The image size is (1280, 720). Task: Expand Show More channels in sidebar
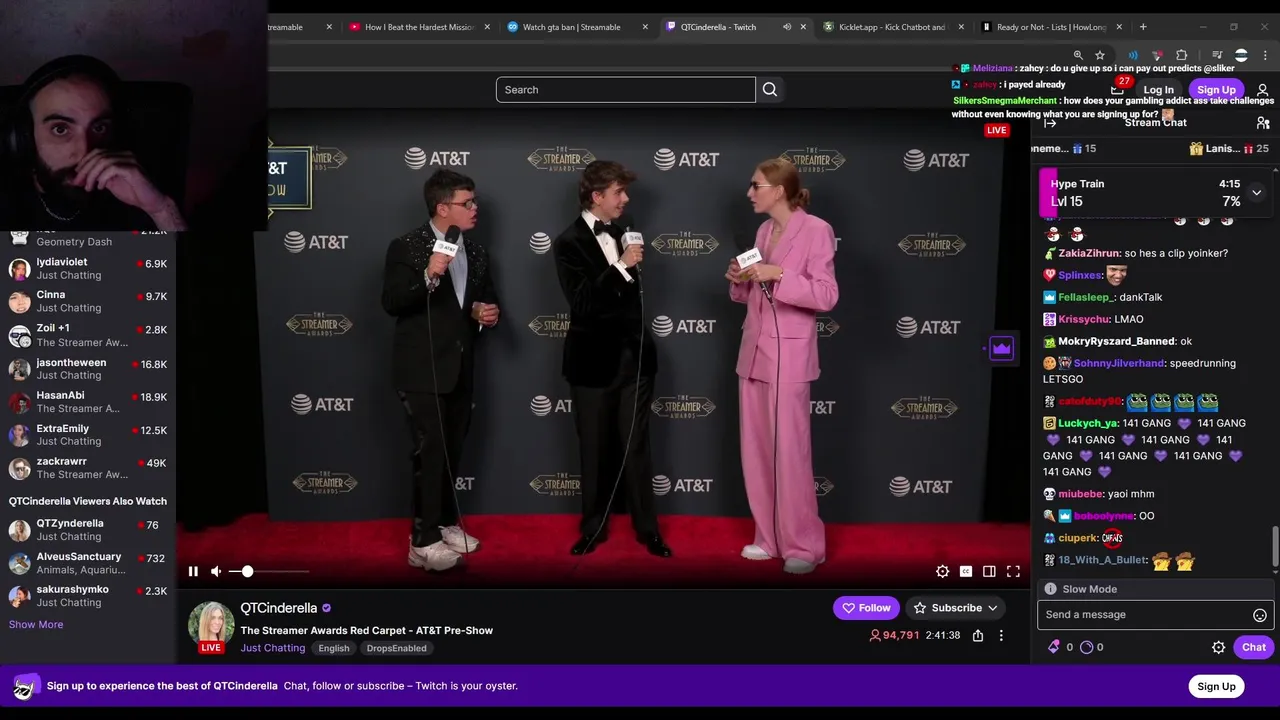(36, 625)
